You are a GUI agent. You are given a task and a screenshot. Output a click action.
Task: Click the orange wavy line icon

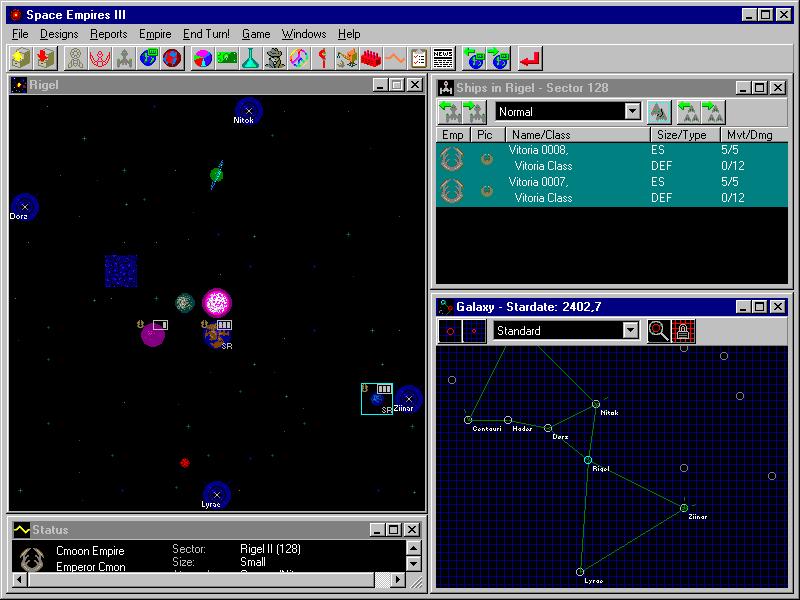[x=394, y=59]
